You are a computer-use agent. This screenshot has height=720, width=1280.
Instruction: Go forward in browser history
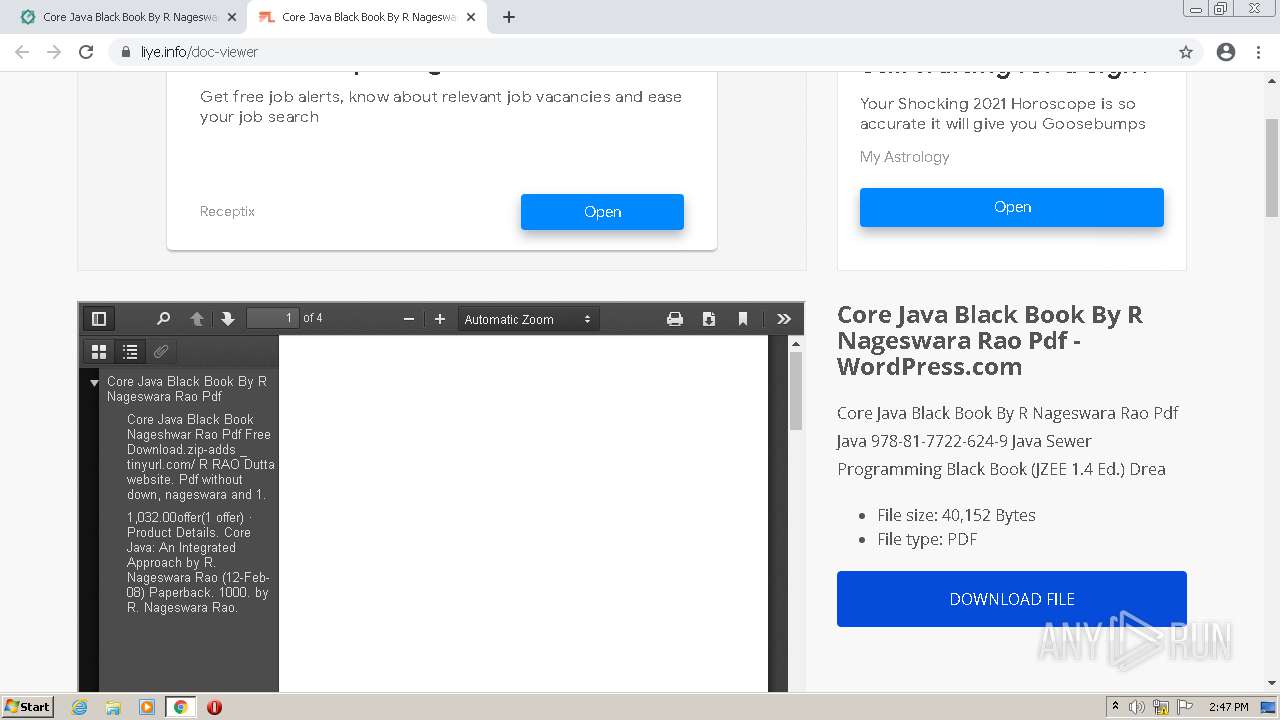tap(54, 52)
